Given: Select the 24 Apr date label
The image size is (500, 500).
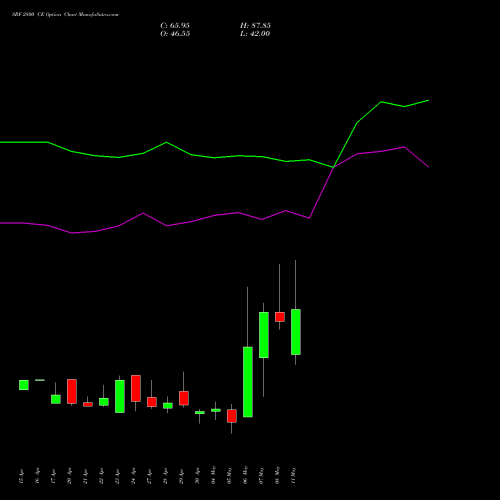Looking at the screenshot, I should [x=133, y=476].
